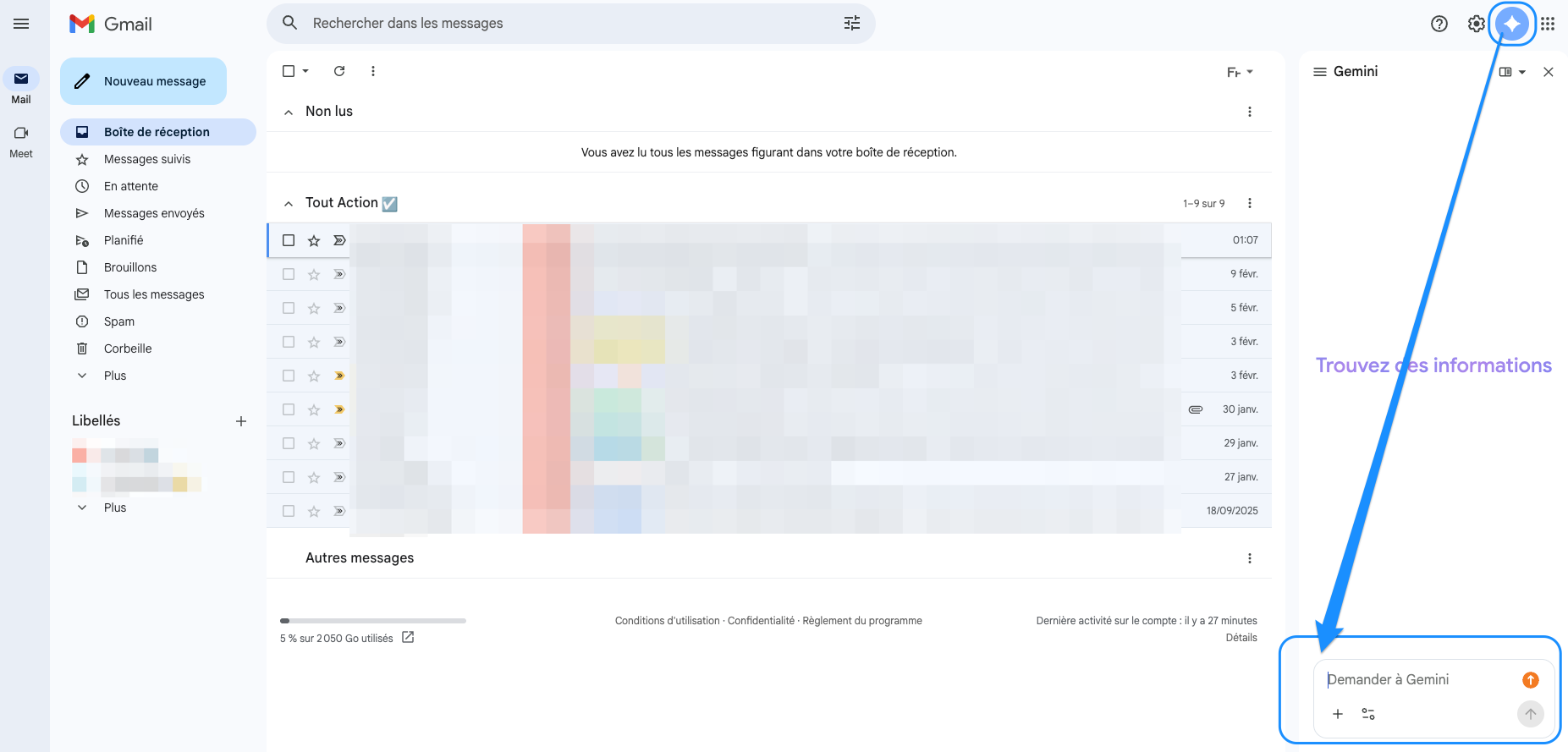The image size is (1568, 752).
Task: Collapse the Non lus section
Action: 289,112
